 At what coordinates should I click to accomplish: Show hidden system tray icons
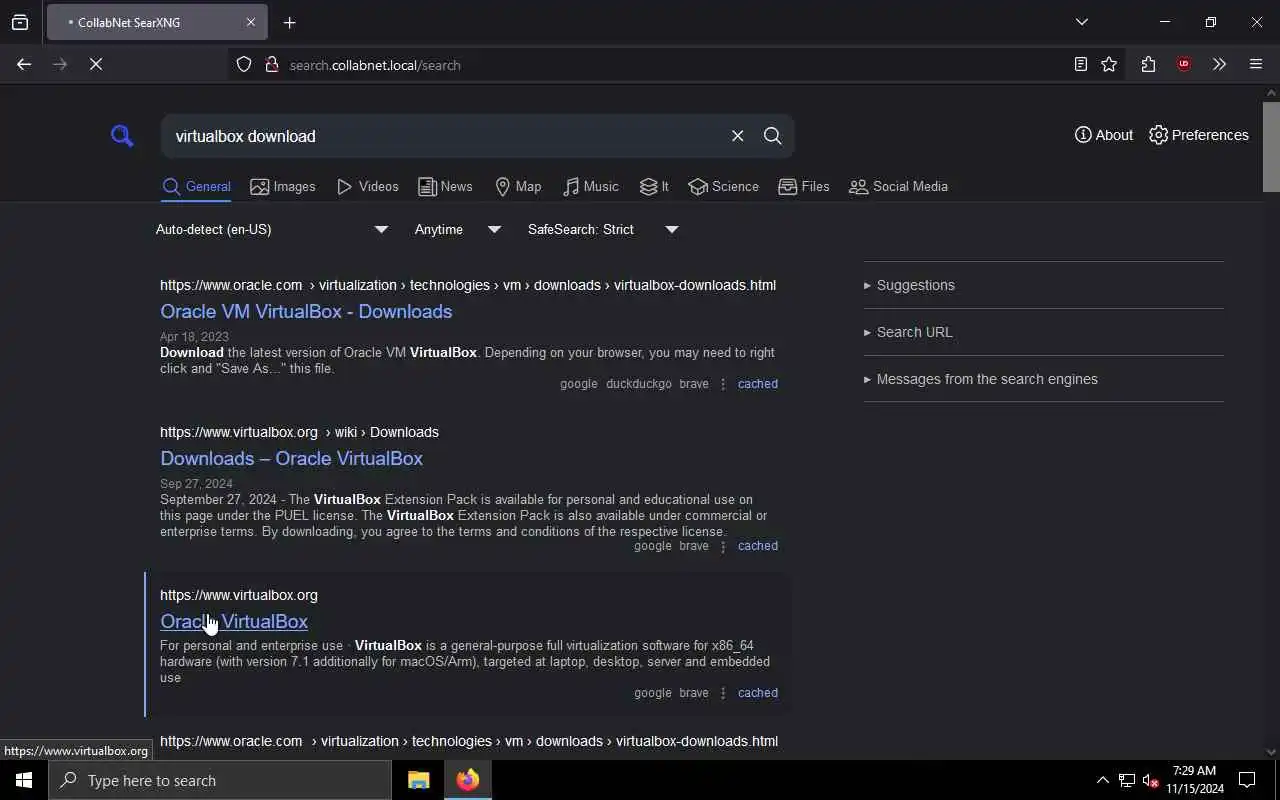point(1103,781)
